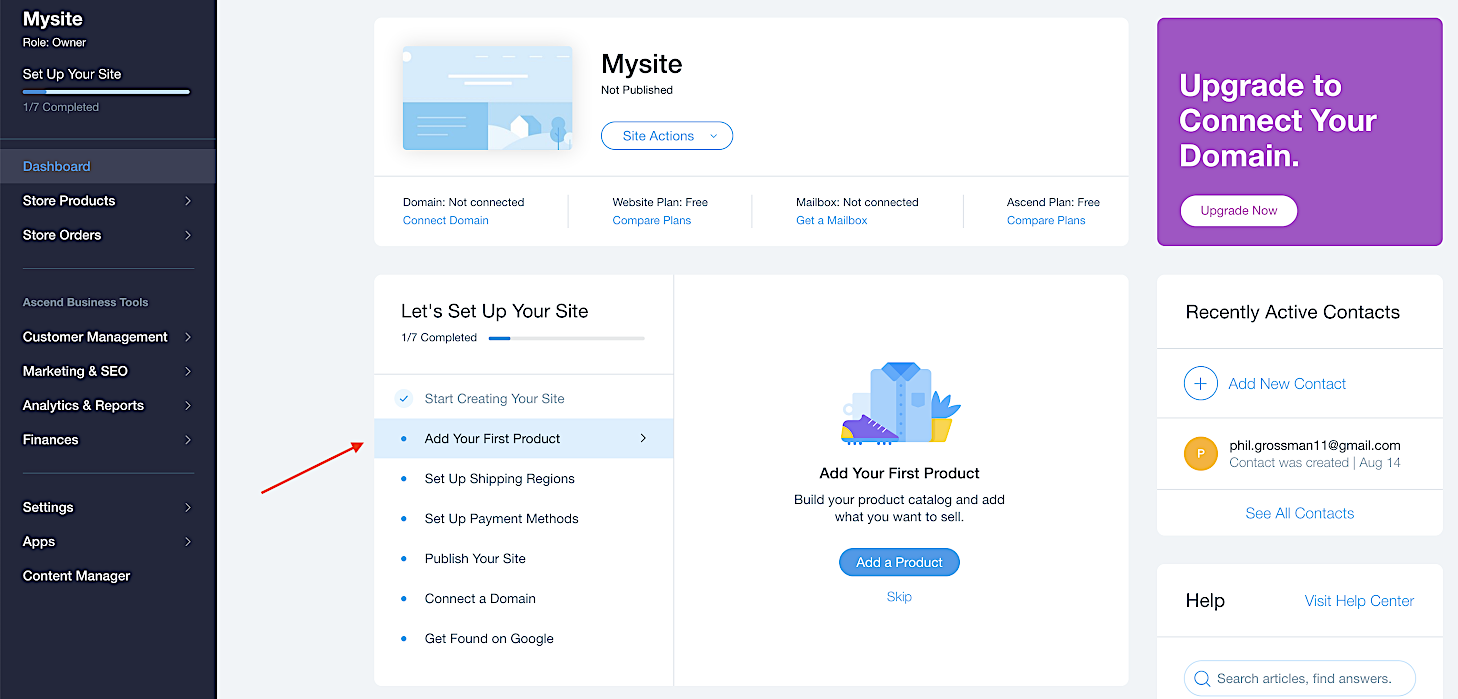Image resolution: width=1458 pixels, height=699 pixels.
Task: Click the search magnifier icon in Help
Action: pos(1202,679)
